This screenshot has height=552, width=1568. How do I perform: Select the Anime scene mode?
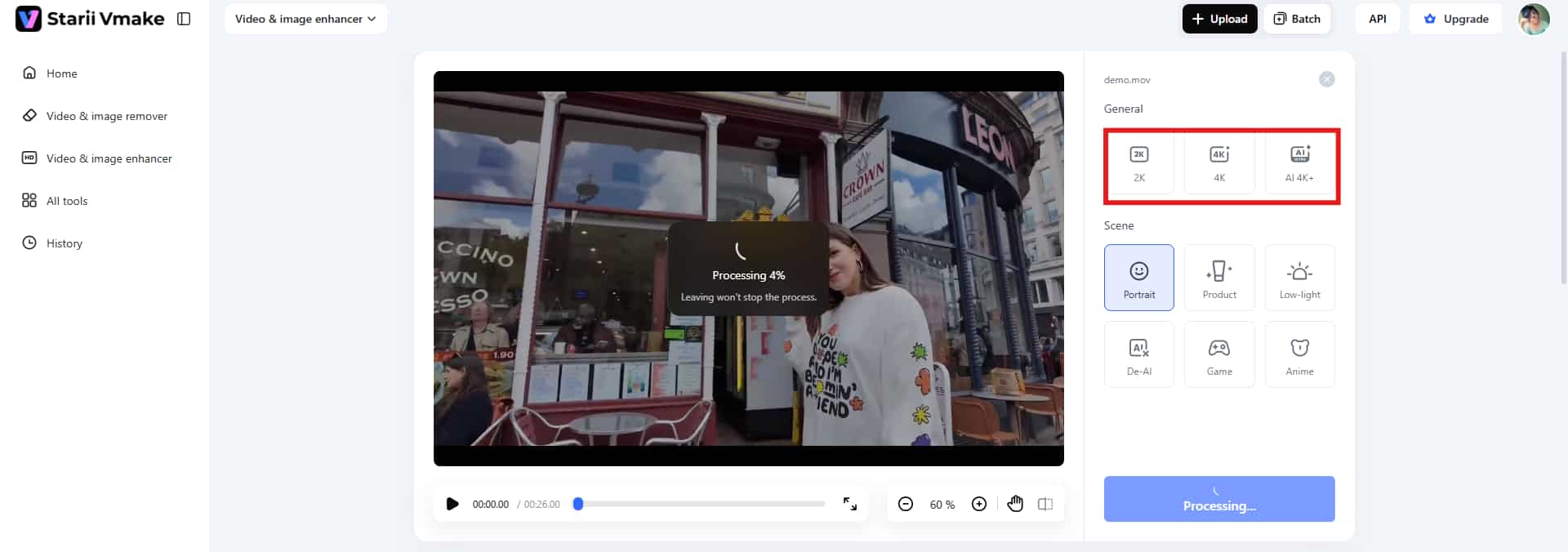coord(1299,354)
